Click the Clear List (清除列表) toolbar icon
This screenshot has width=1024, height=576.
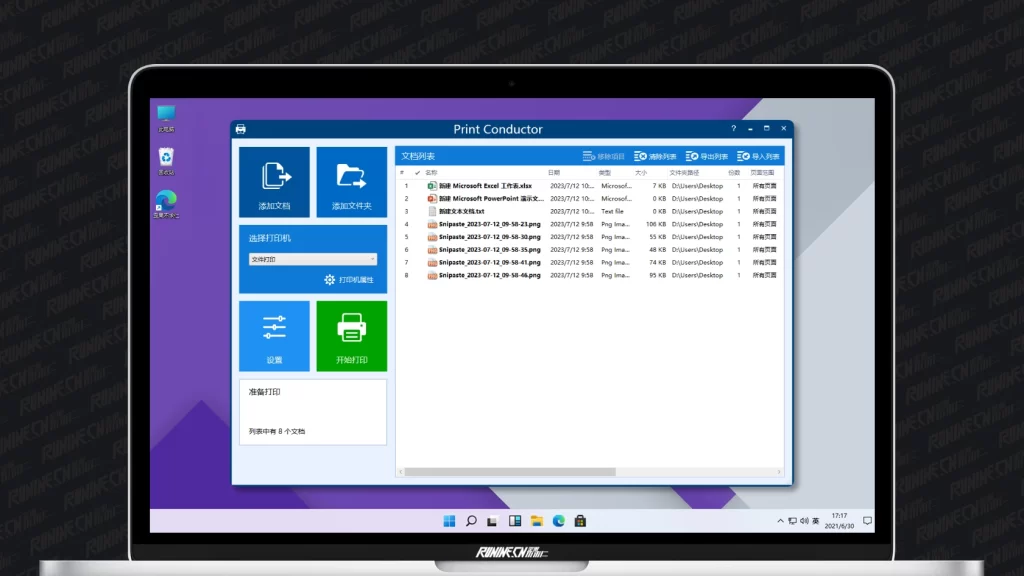pos(641,157)
